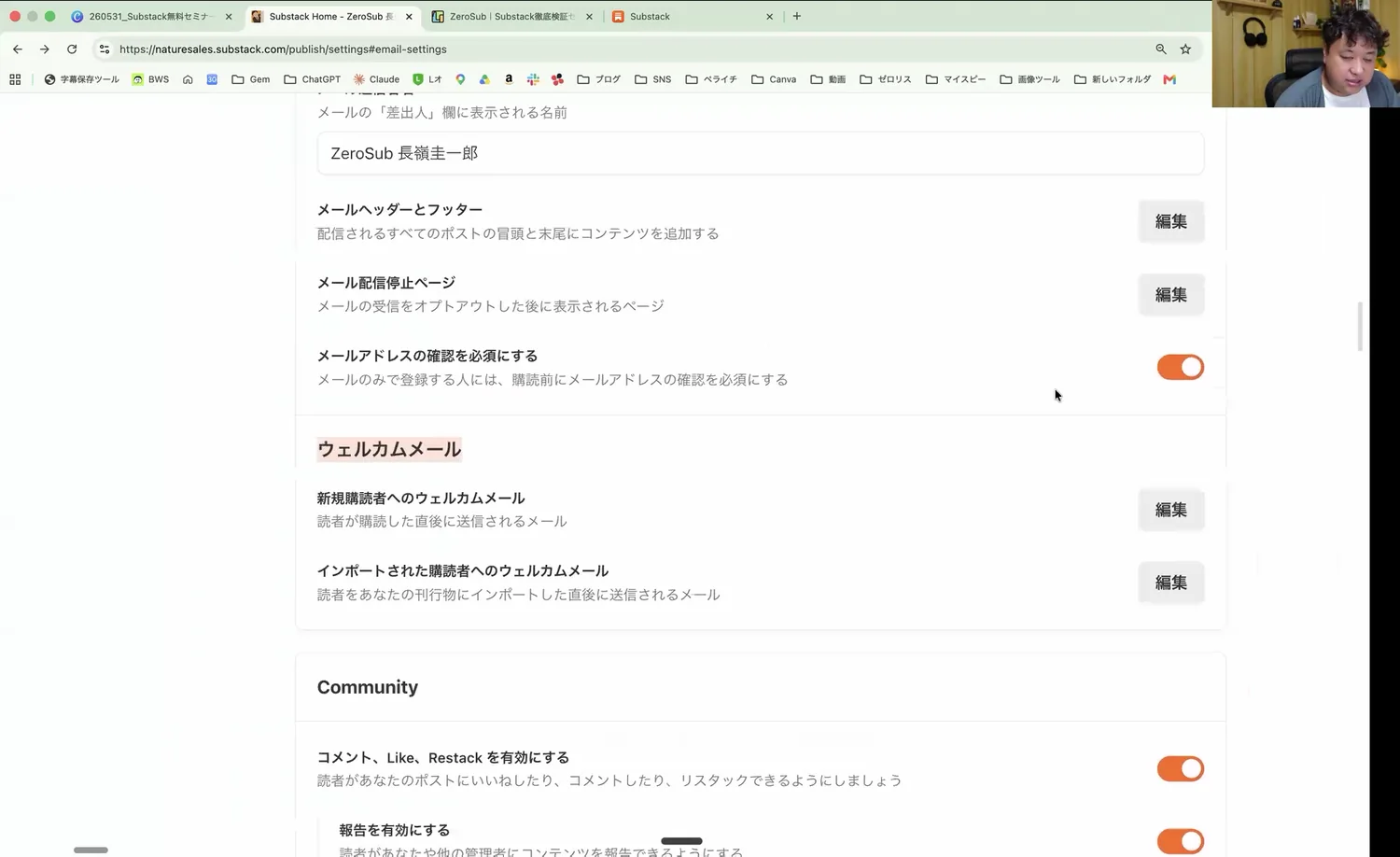Close the 260531_Substack無料セミナー tab
The width and height of the screenshot is (1400, 857).
click(x=229, y=17)
